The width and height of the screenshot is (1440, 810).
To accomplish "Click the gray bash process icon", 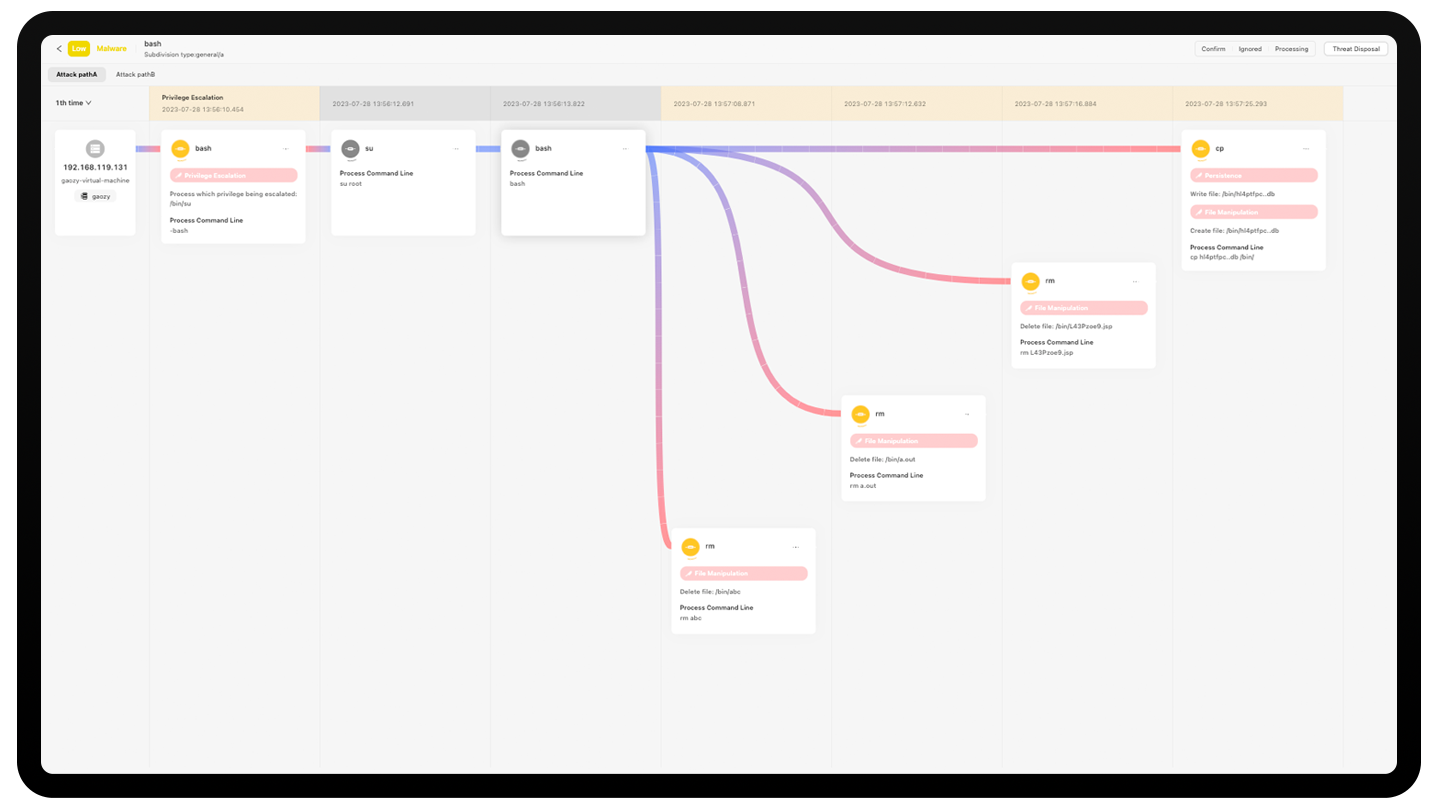I will coord(520,148).
